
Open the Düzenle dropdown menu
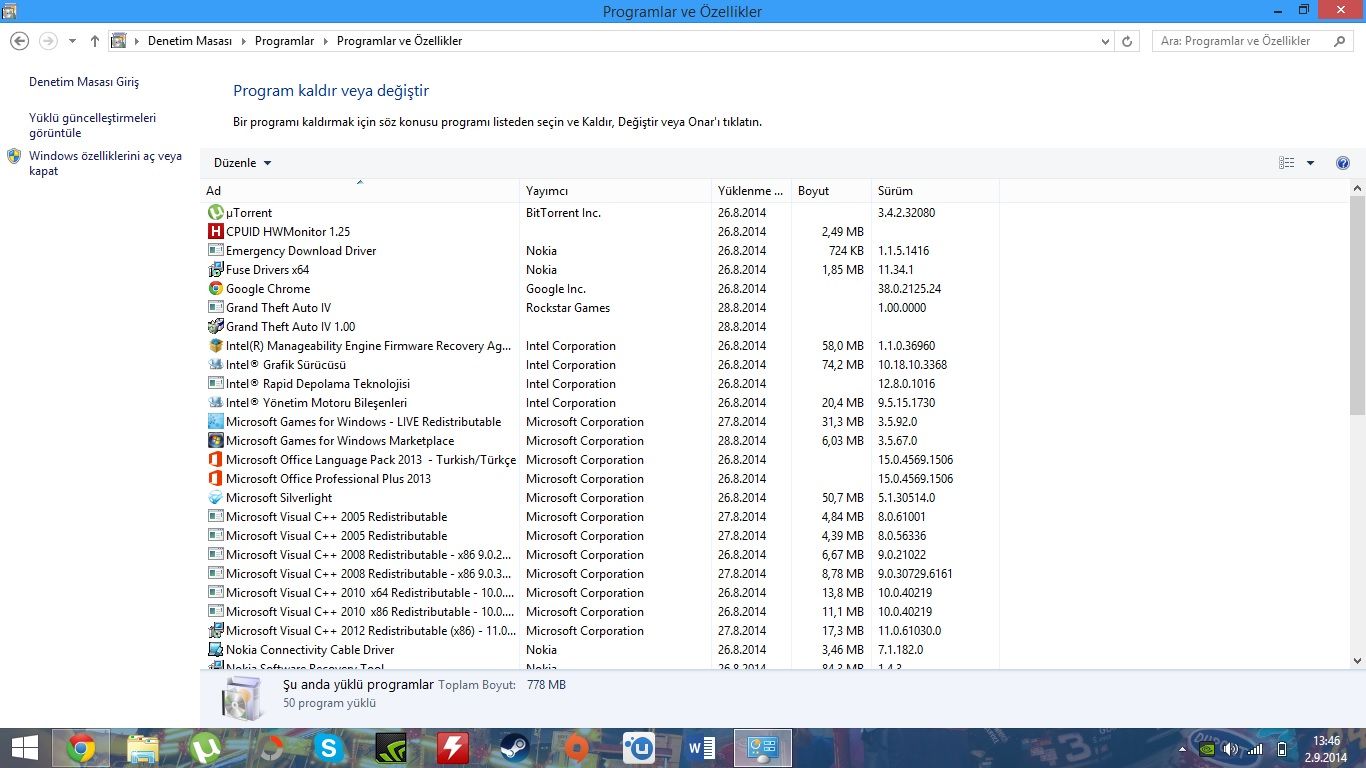[x=242, y=163]
